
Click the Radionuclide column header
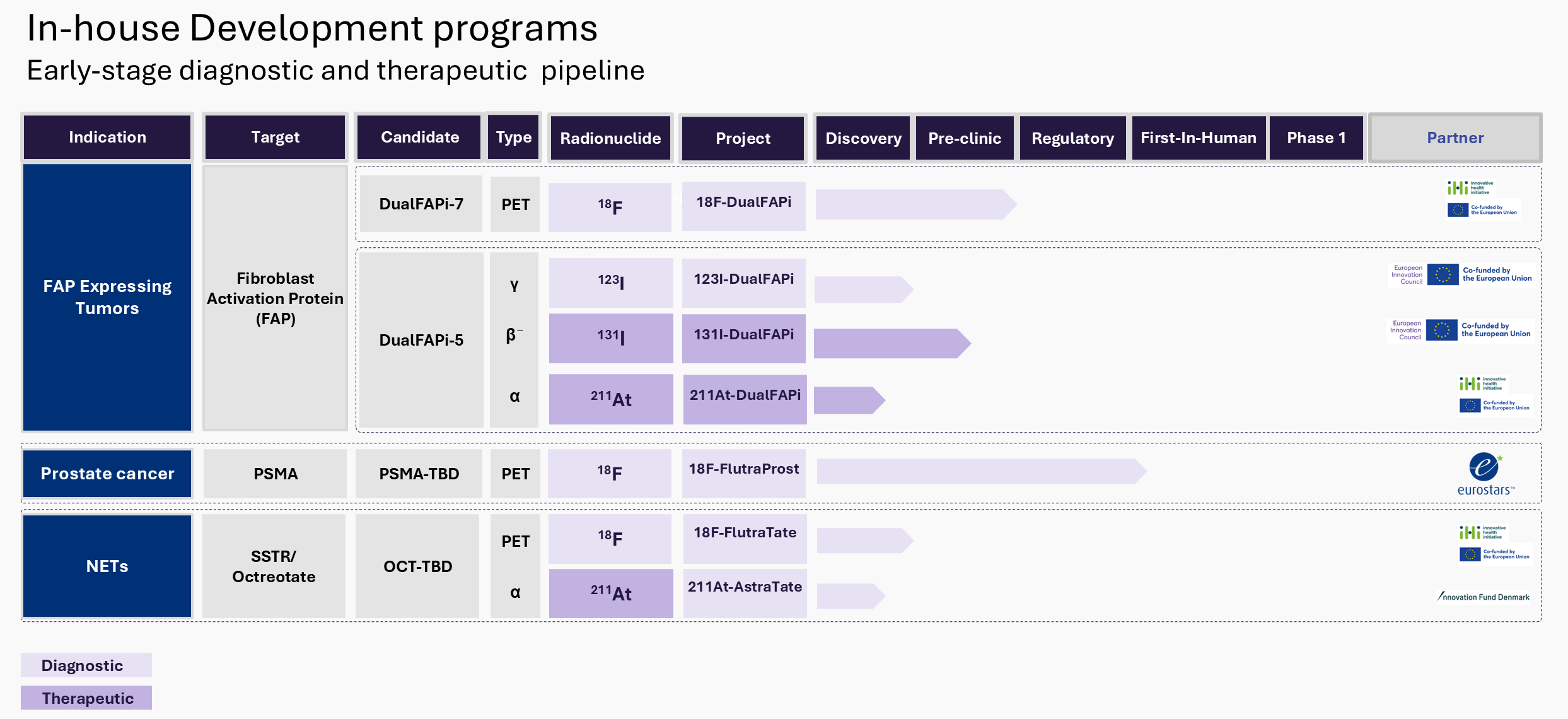click(x=610, y=138)
